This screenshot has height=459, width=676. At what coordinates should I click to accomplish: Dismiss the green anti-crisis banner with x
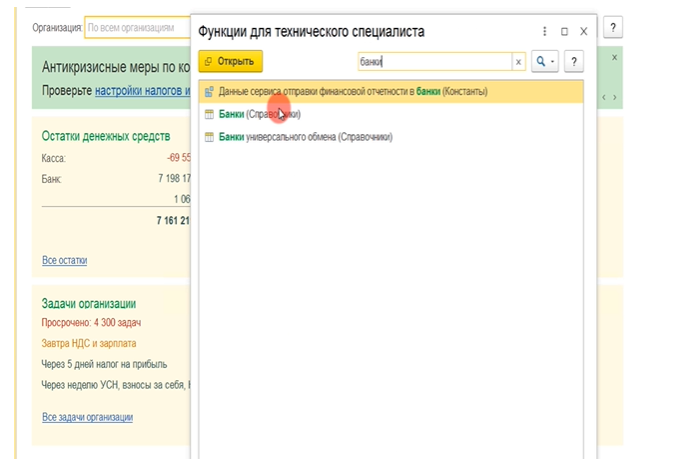tap(614, 58)
